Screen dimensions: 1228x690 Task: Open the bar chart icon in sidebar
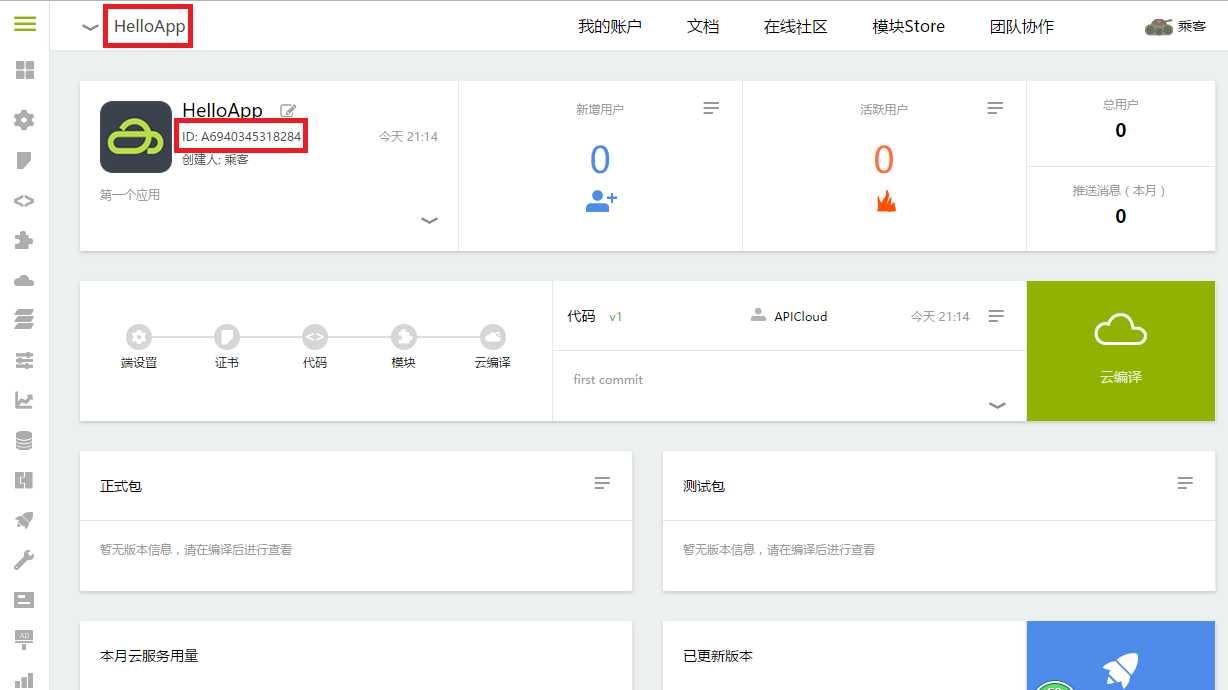click(x=24, y=680)
